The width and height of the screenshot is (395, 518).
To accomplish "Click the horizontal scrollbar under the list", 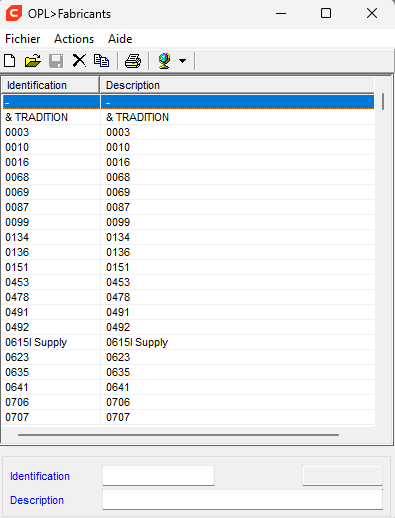I will [x=178, y=435].
